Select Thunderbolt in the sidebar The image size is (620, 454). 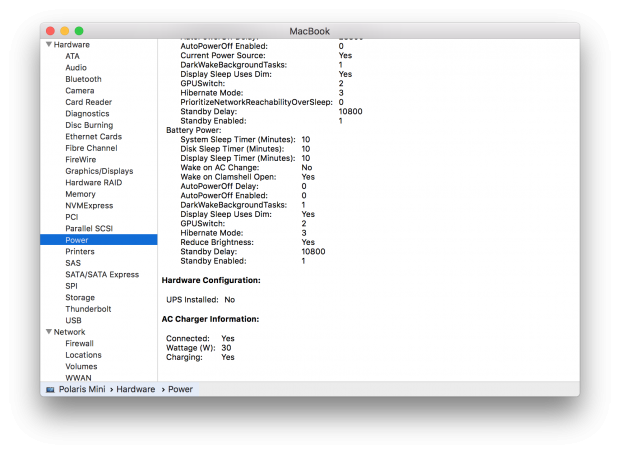click(88, 308)
